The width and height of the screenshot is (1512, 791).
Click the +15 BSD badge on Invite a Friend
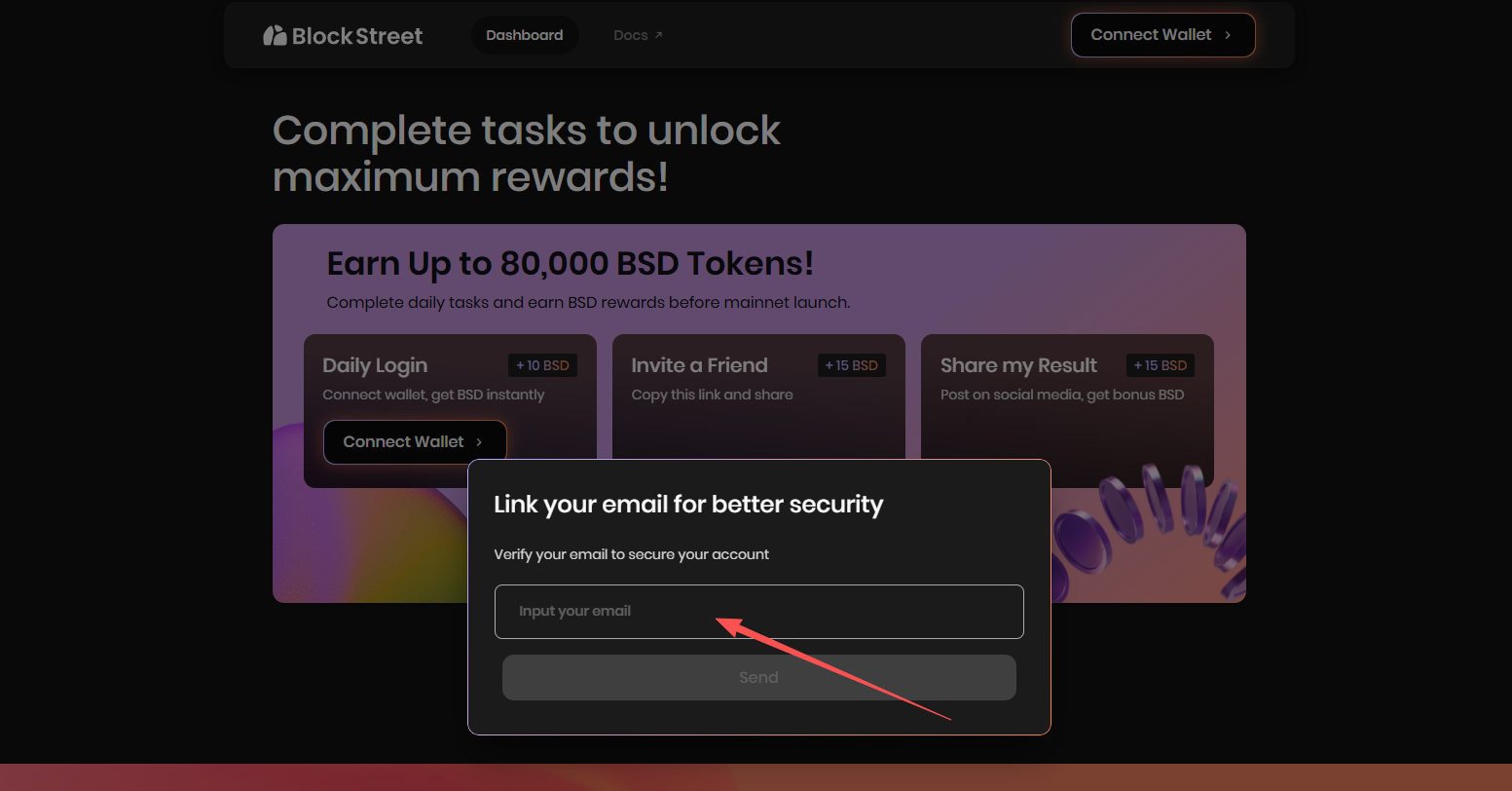[851, 365]
